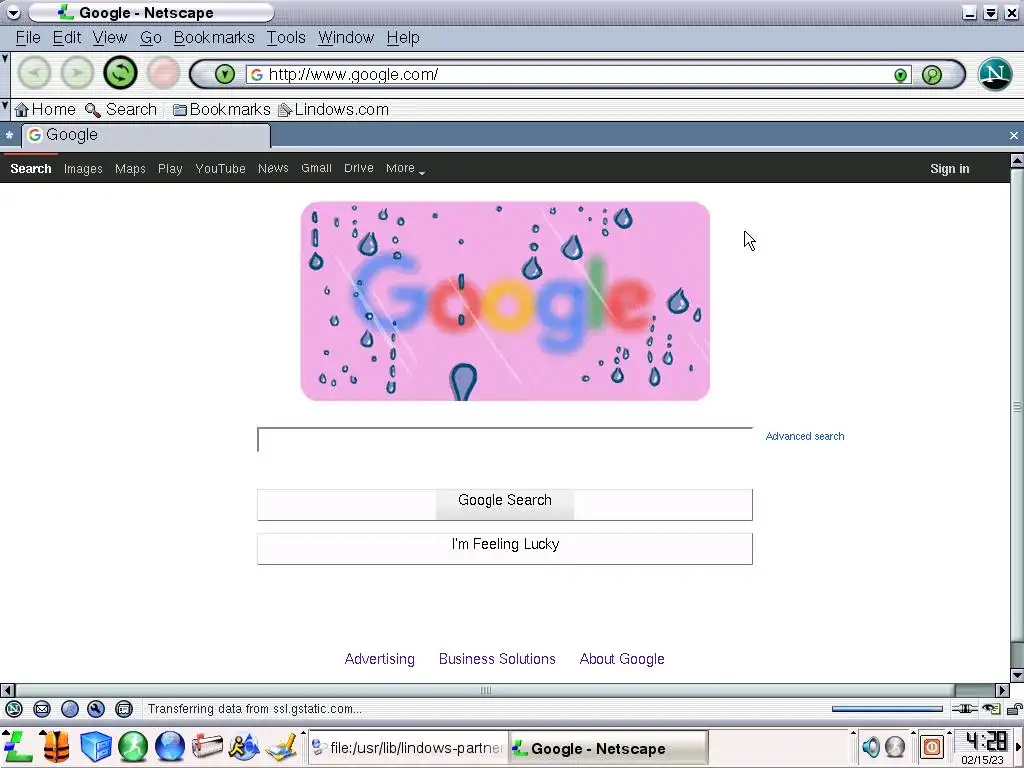Expand the More dropdown in Google bar
The width and height of the screenshot is (1024, 768).
point(405,168)
